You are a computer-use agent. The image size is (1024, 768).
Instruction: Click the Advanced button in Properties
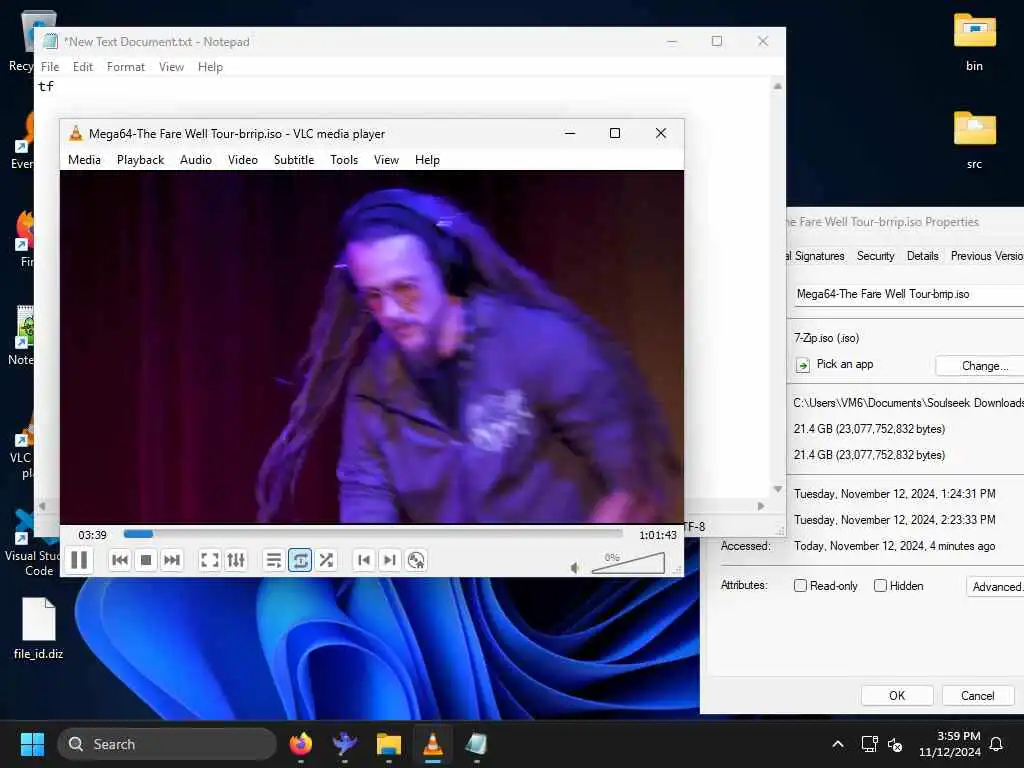[995, 586]
